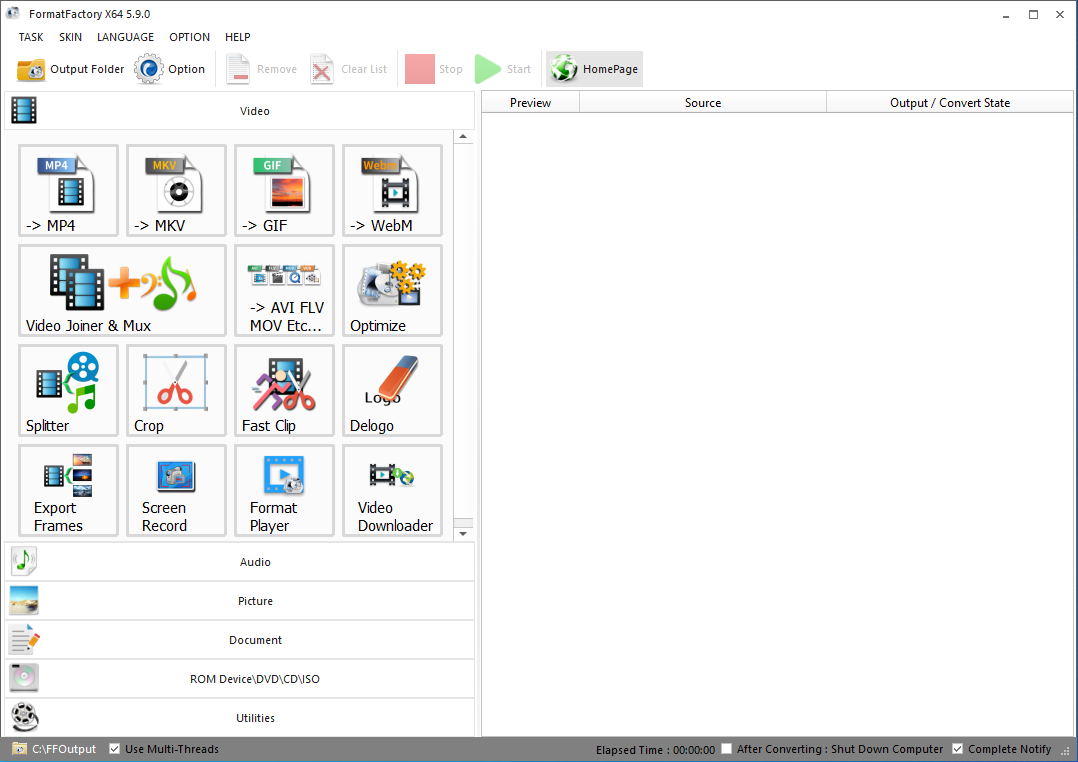Open the TASK menu
The image size is (1078, 762).
point(31,37)
